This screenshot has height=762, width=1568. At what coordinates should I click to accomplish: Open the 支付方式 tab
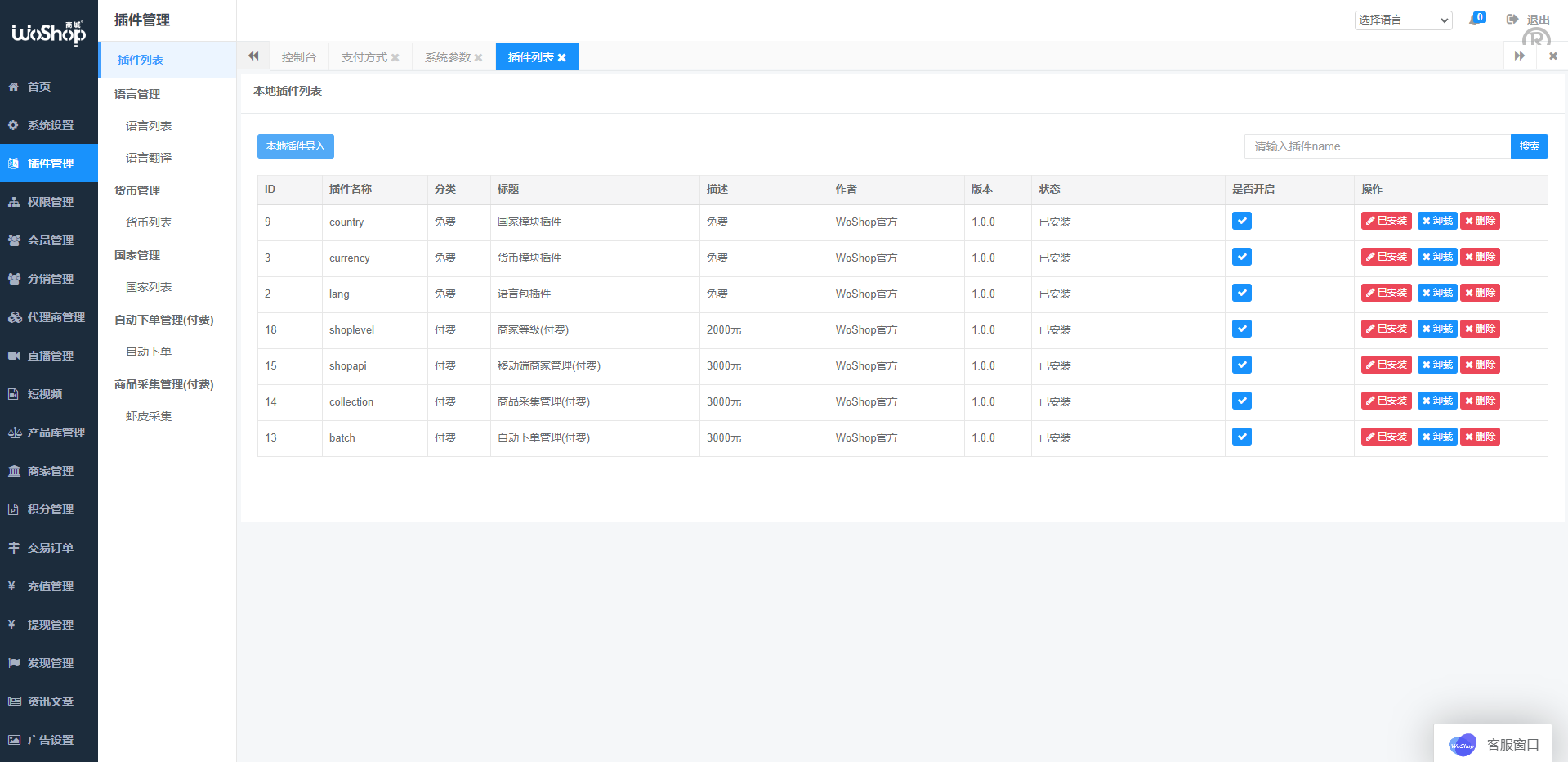click(364, 56)
